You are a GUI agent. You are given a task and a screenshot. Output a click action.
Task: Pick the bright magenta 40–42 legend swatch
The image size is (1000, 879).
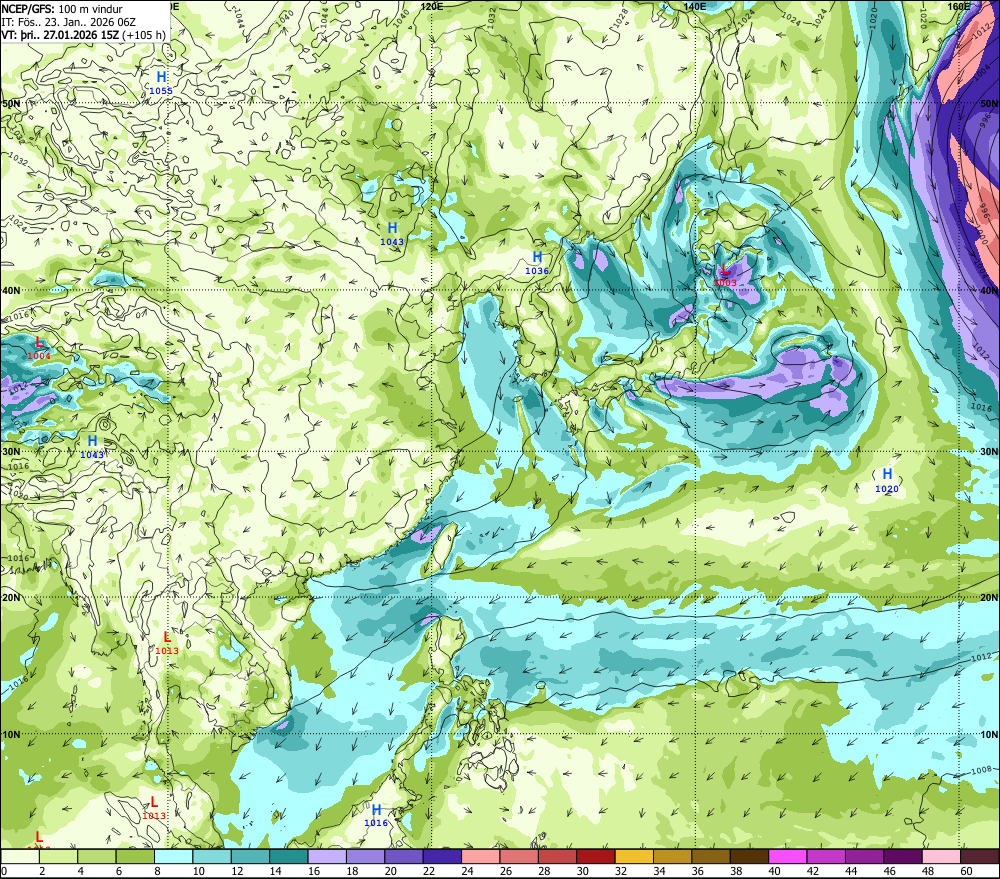[788, 856]
